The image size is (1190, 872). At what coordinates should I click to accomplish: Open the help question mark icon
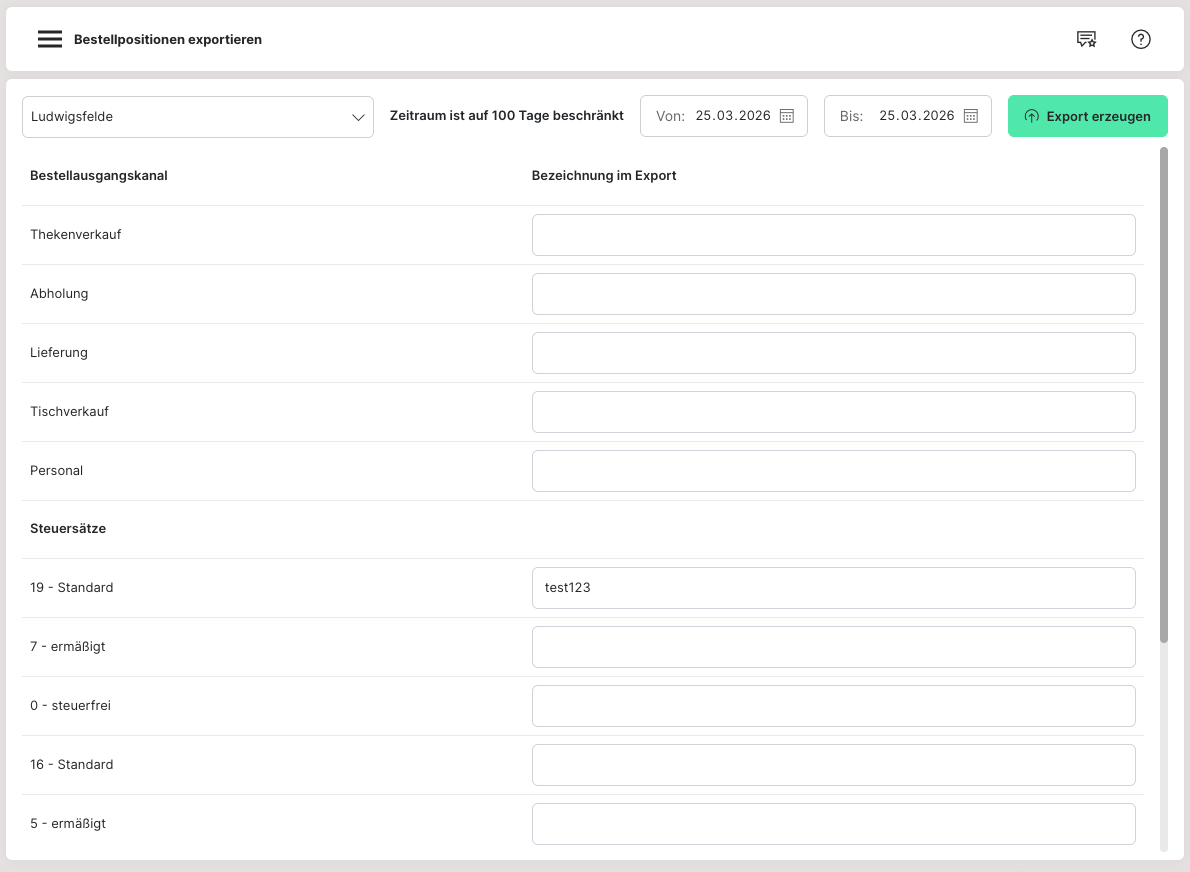click(x=1140, y=40)
